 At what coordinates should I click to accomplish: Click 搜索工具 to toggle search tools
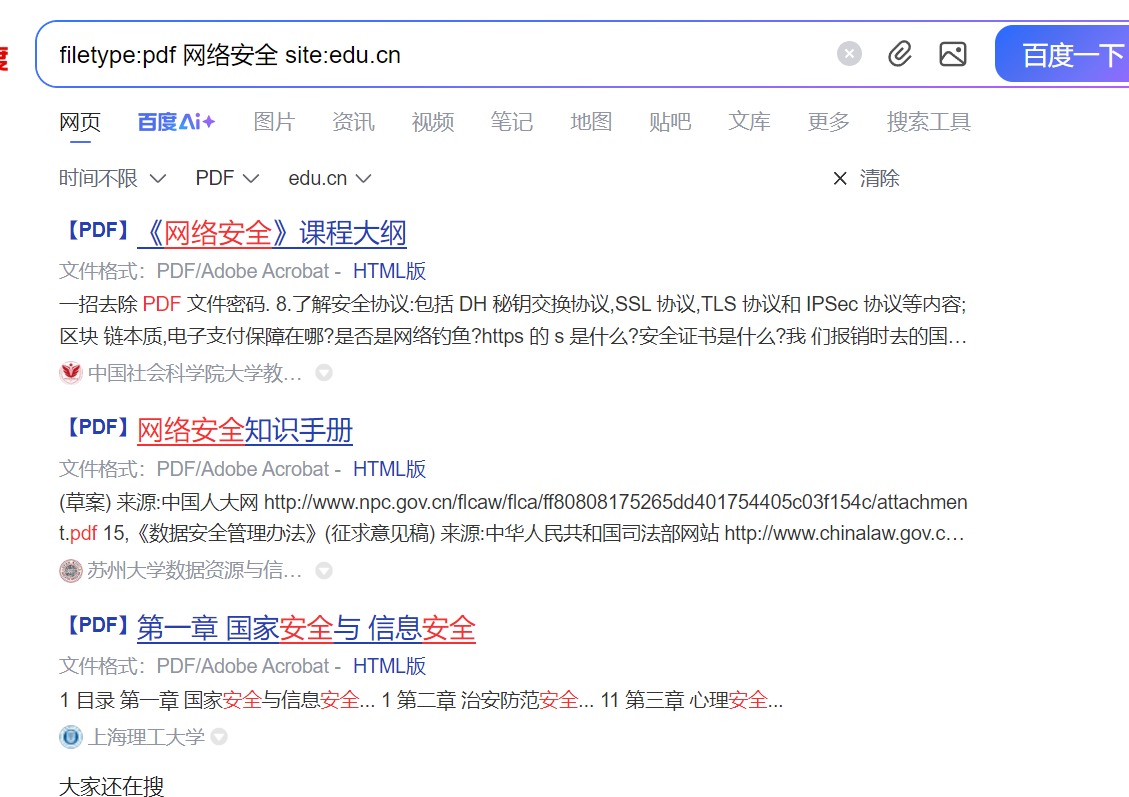(x=929, y=122)
